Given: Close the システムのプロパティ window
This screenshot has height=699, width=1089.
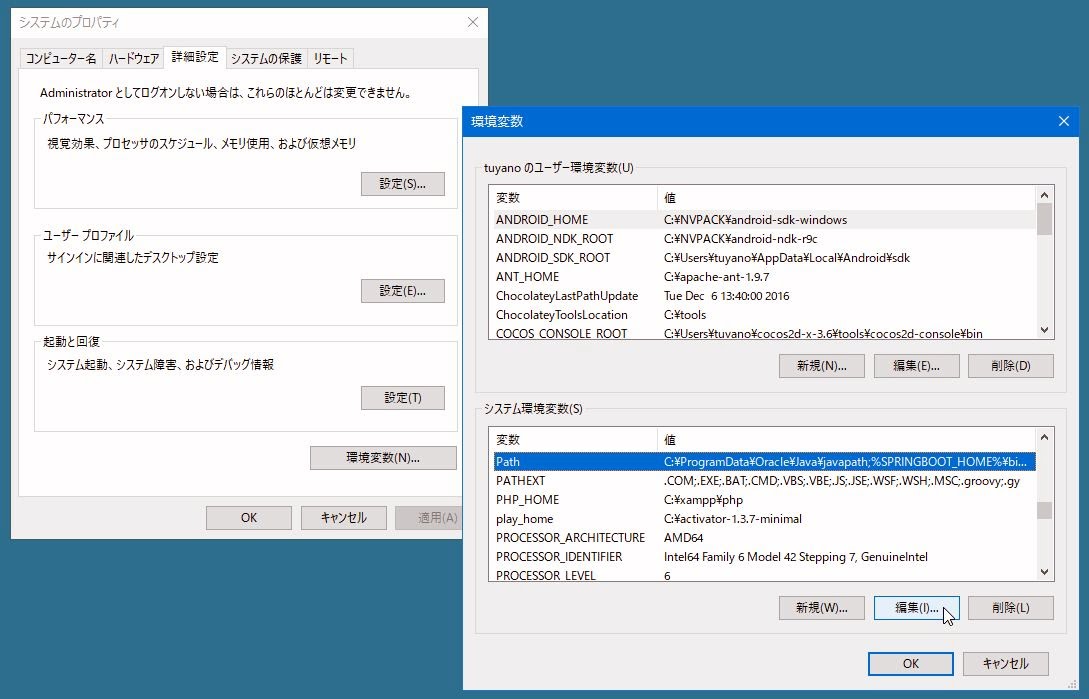Looking at the screenshot, I should tap(472, 22).
